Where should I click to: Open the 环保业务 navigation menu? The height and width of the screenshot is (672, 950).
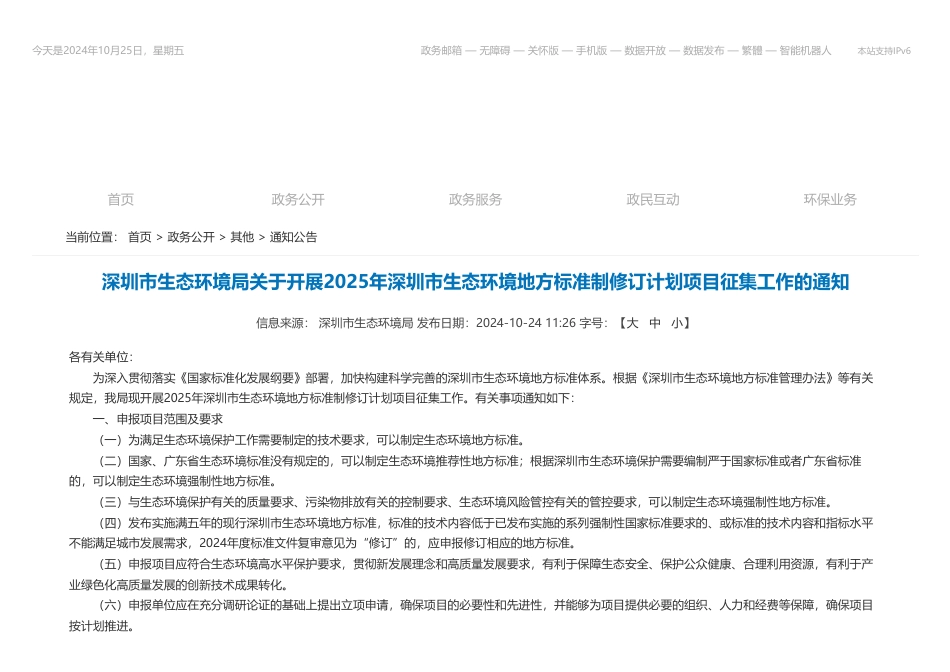coord(830,199)
